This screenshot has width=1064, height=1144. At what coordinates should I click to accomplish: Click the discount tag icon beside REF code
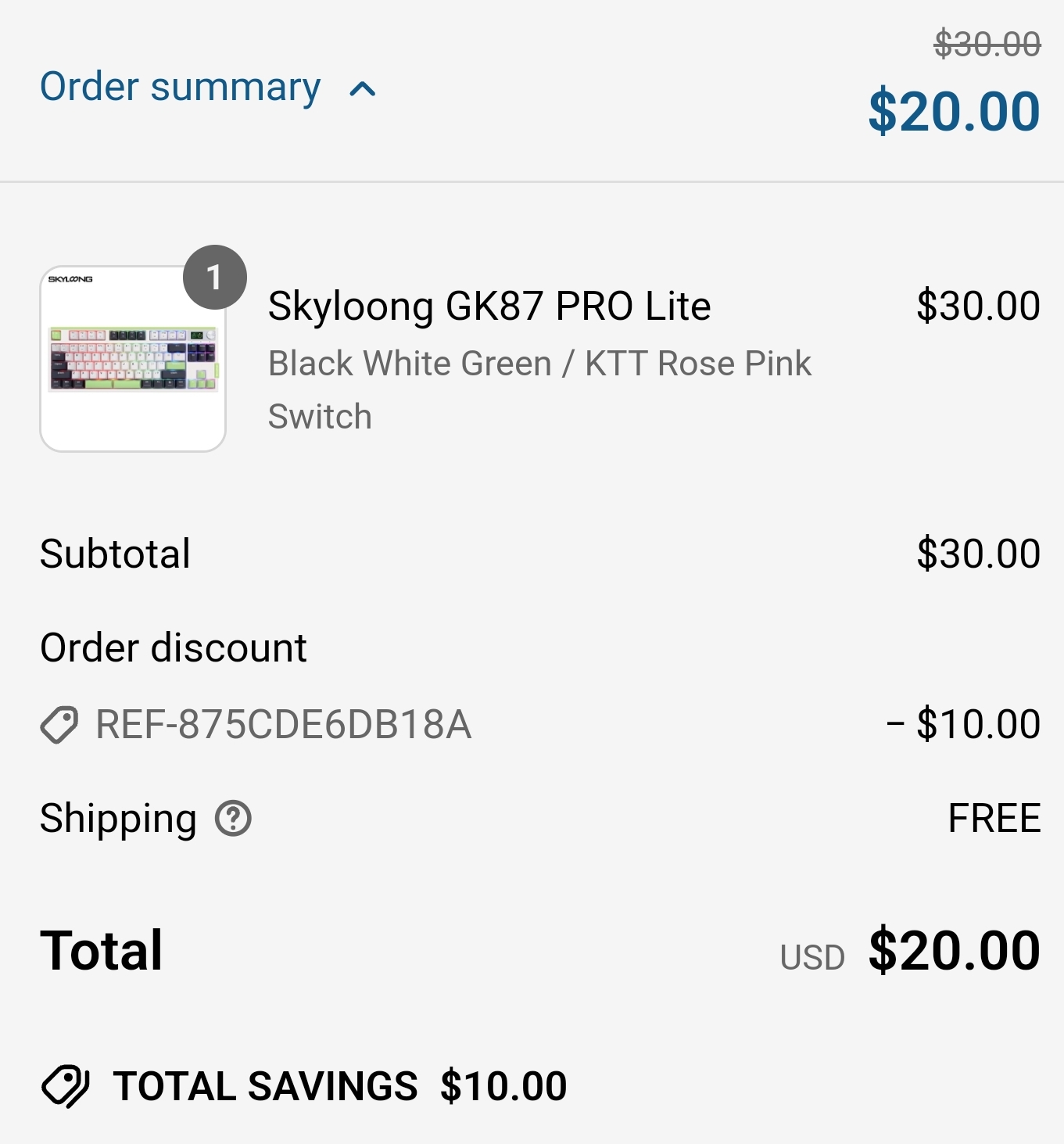[x=59, y=725]
